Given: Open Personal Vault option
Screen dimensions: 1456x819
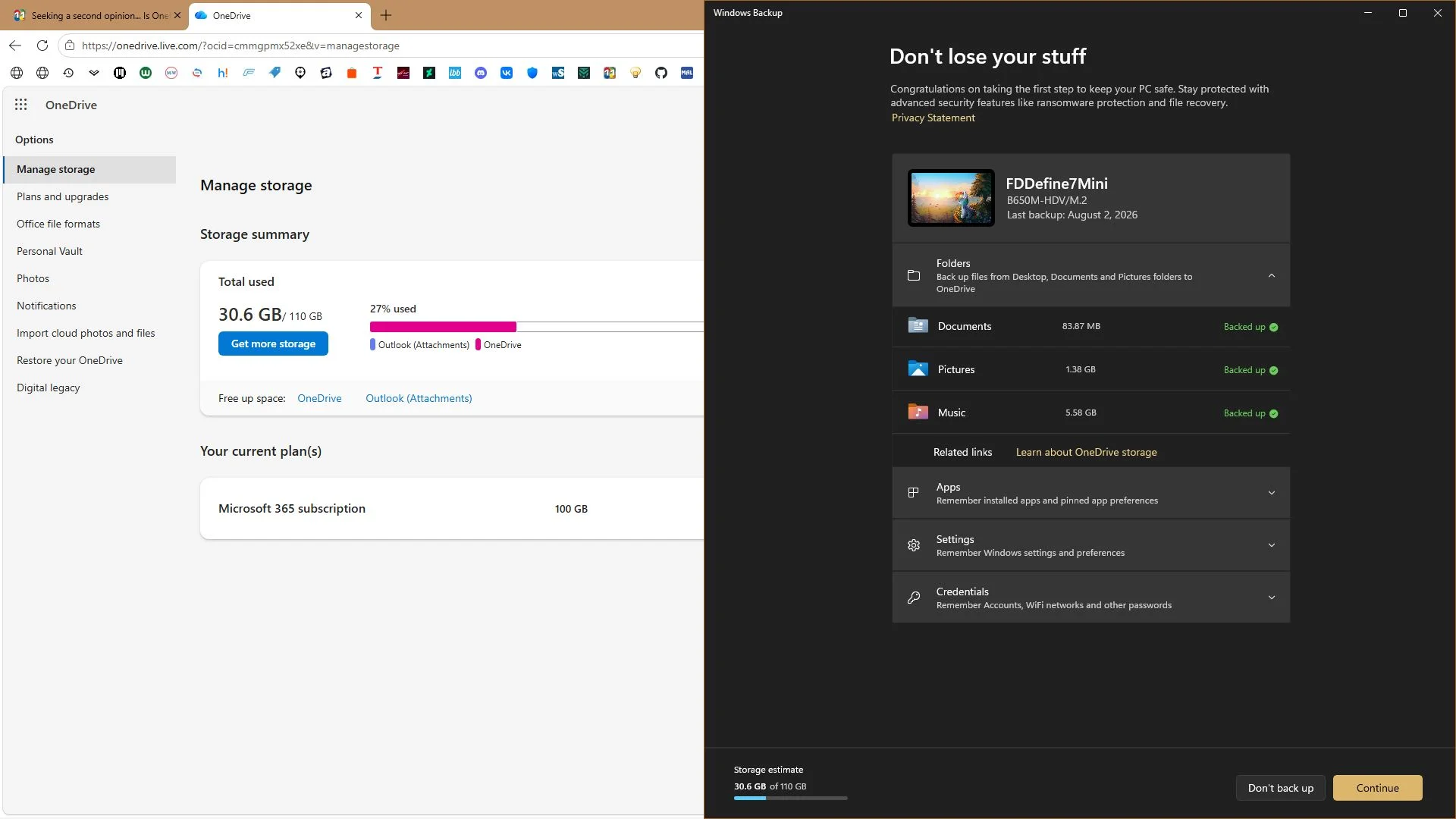Looking at the screenshot, I should coord(89,251).
